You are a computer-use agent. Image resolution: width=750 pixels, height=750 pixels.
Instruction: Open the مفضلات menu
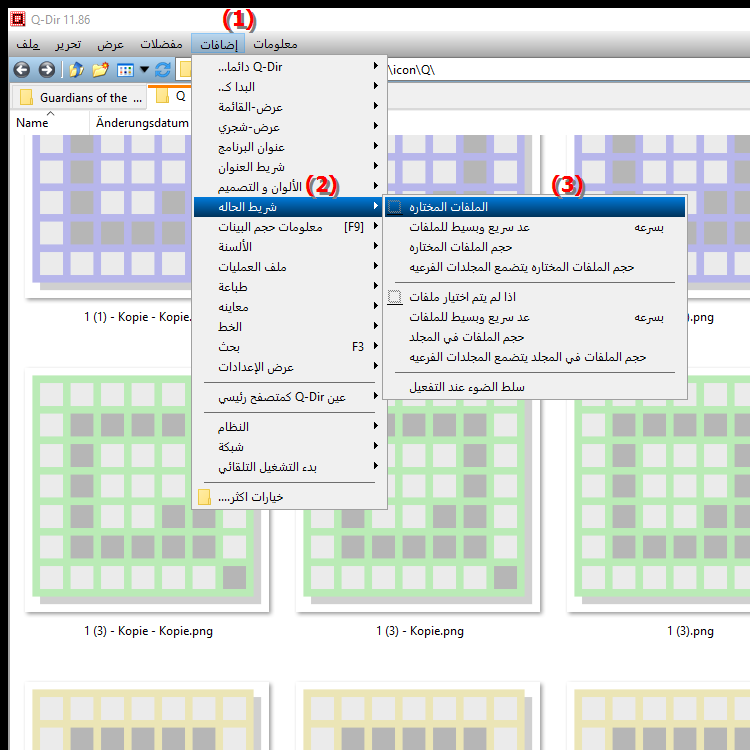(x=161, y=44)
